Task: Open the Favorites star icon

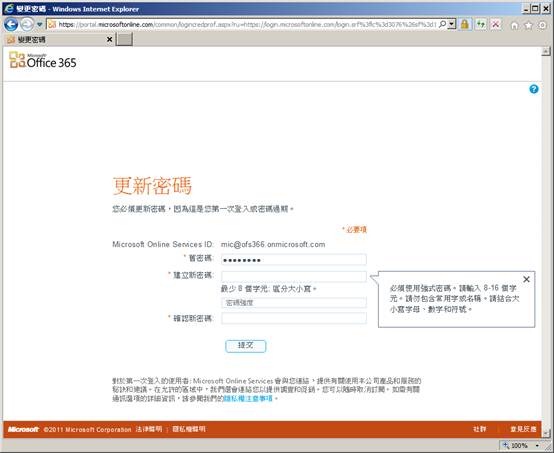Action: click(529, 25)
